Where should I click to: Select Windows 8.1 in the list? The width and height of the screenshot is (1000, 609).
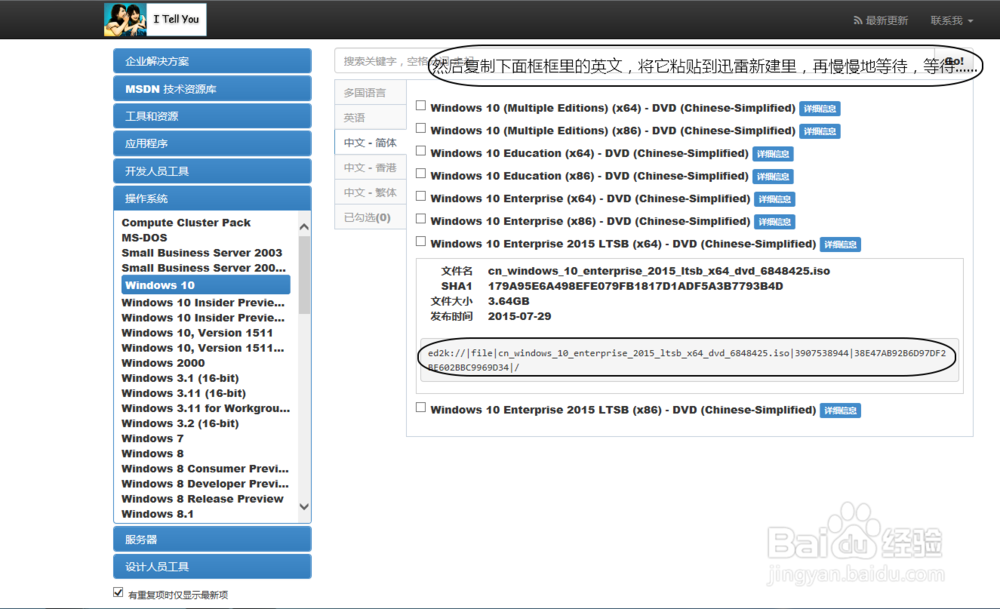(x=158, y=514)
